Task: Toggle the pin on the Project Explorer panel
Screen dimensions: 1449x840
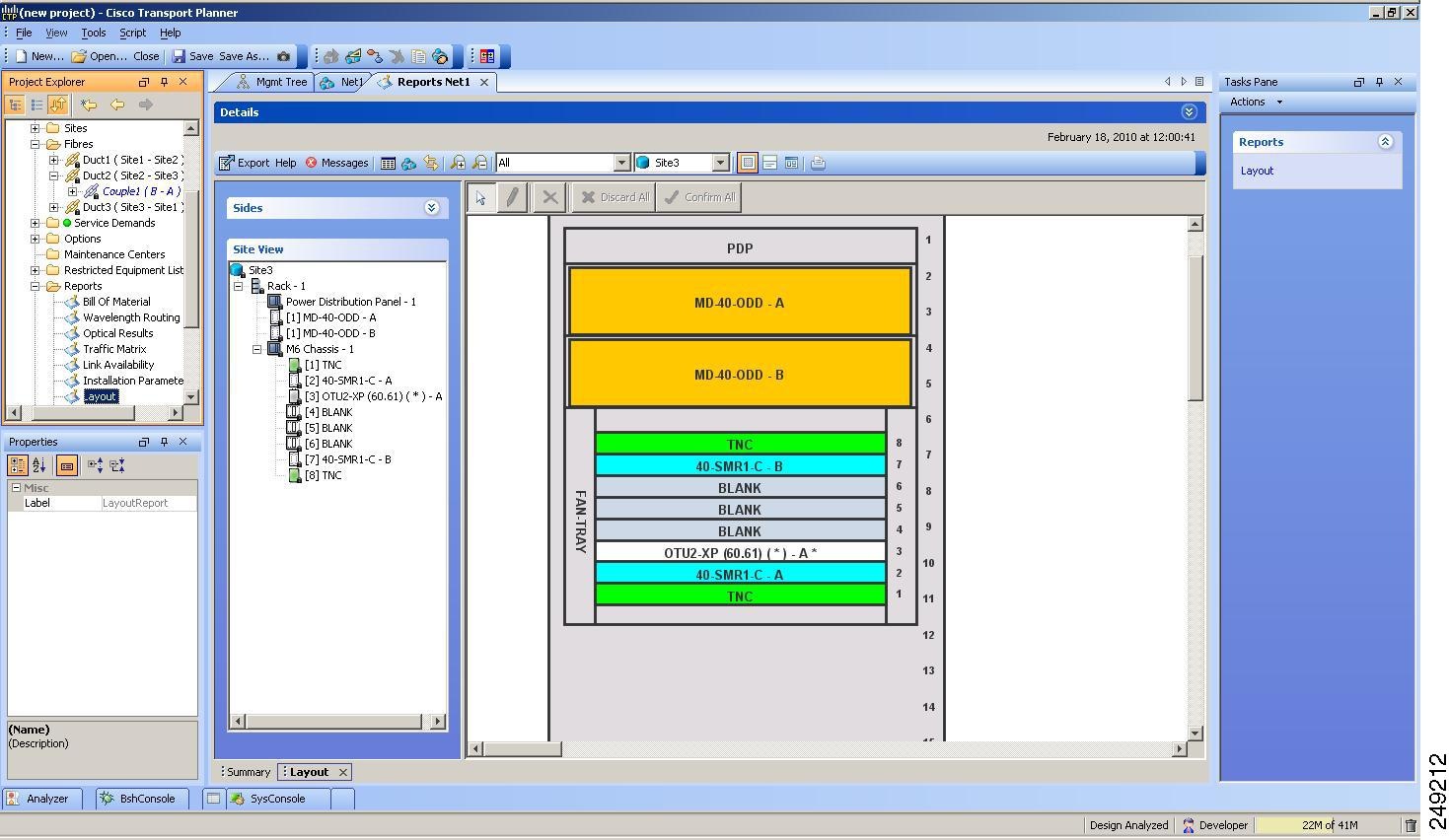Action: pyautogui.click(x=164, y=82)
